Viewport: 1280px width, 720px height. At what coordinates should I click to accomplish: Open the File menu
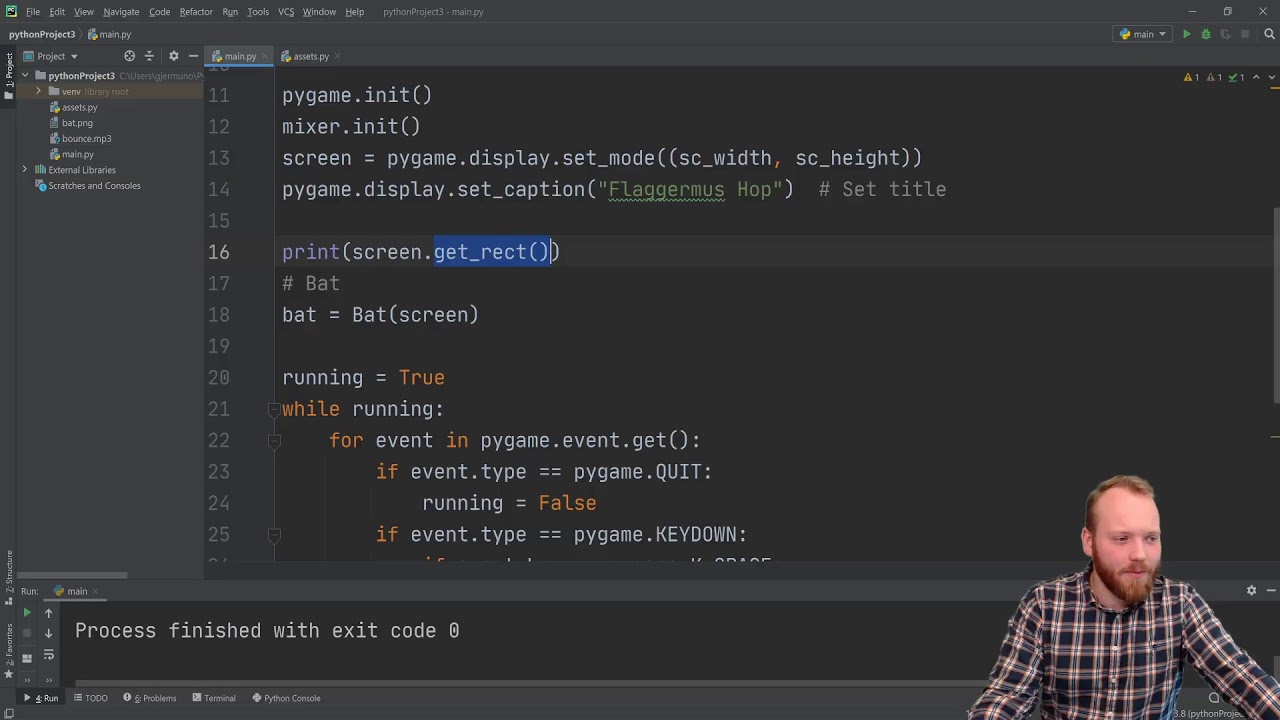tap(33, 12)
